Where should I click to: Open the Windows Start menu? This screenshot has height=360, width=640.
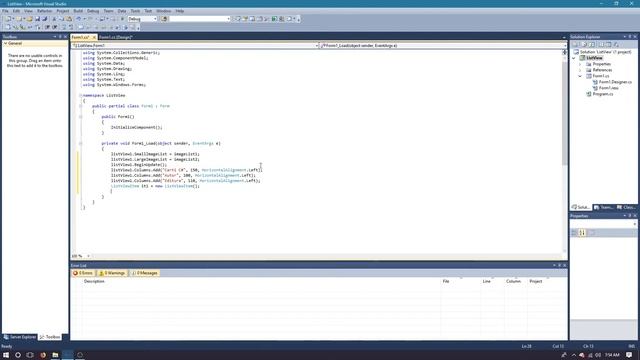(6, 355)
